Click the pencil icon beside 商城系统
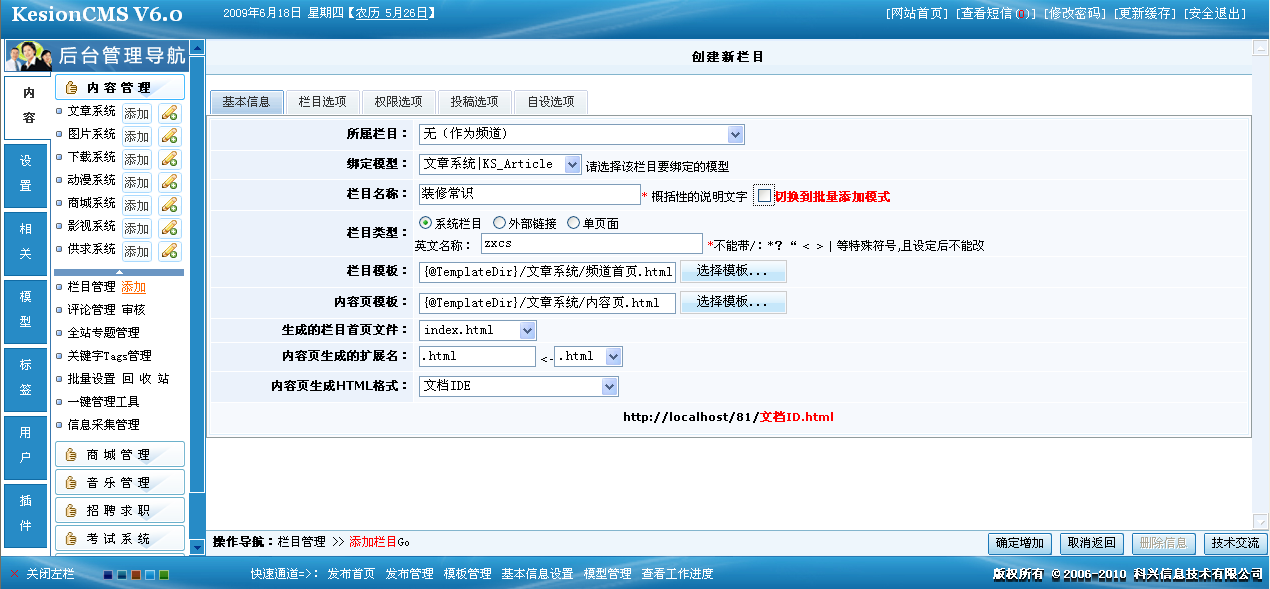The image size is (1270, 589). (170, 205)
